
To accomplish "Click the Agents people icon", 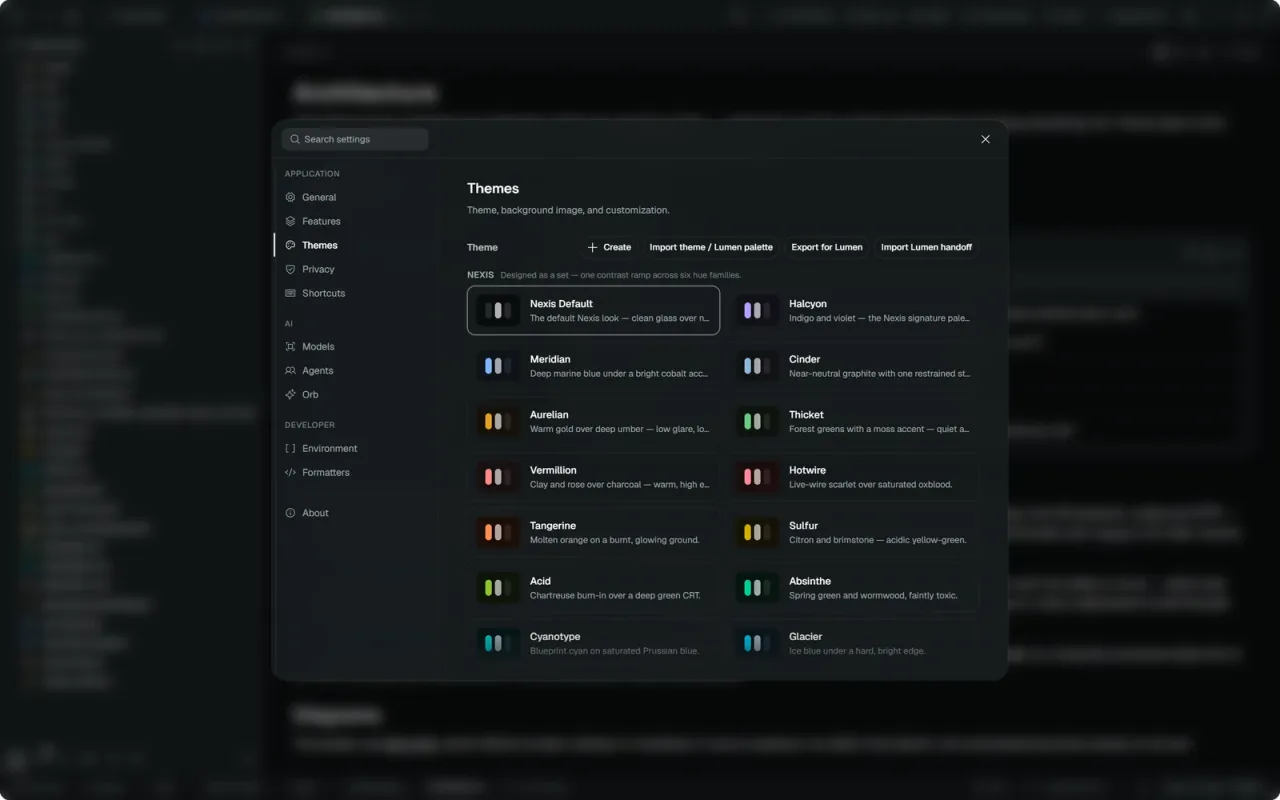I will tap(290, 370).
